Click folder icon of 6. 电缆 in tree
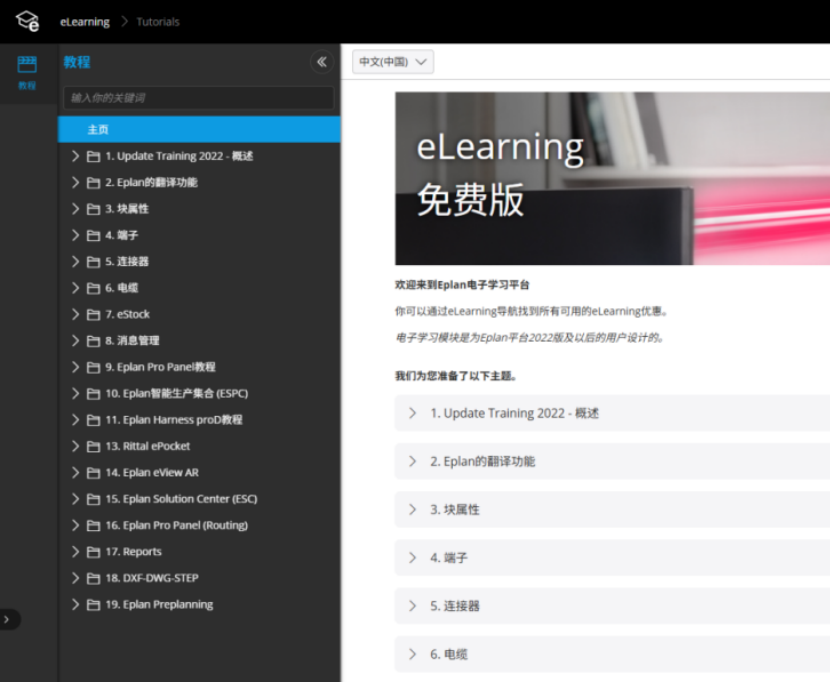The height and width of the screenshot is (683, 830). 93,288
